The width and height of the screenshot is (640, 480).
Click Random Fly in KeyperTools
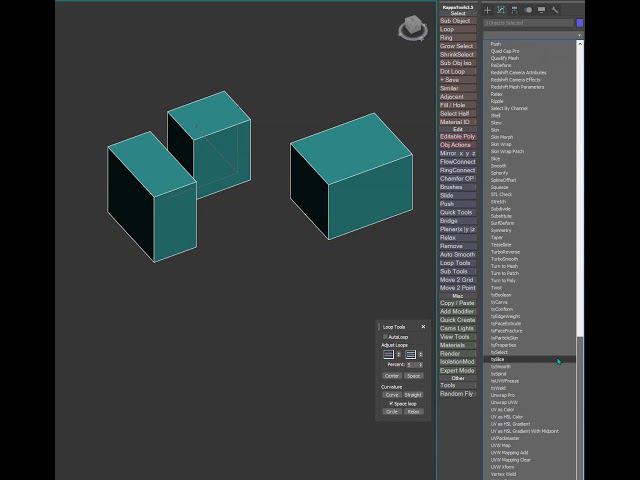[x=458, y=394]
